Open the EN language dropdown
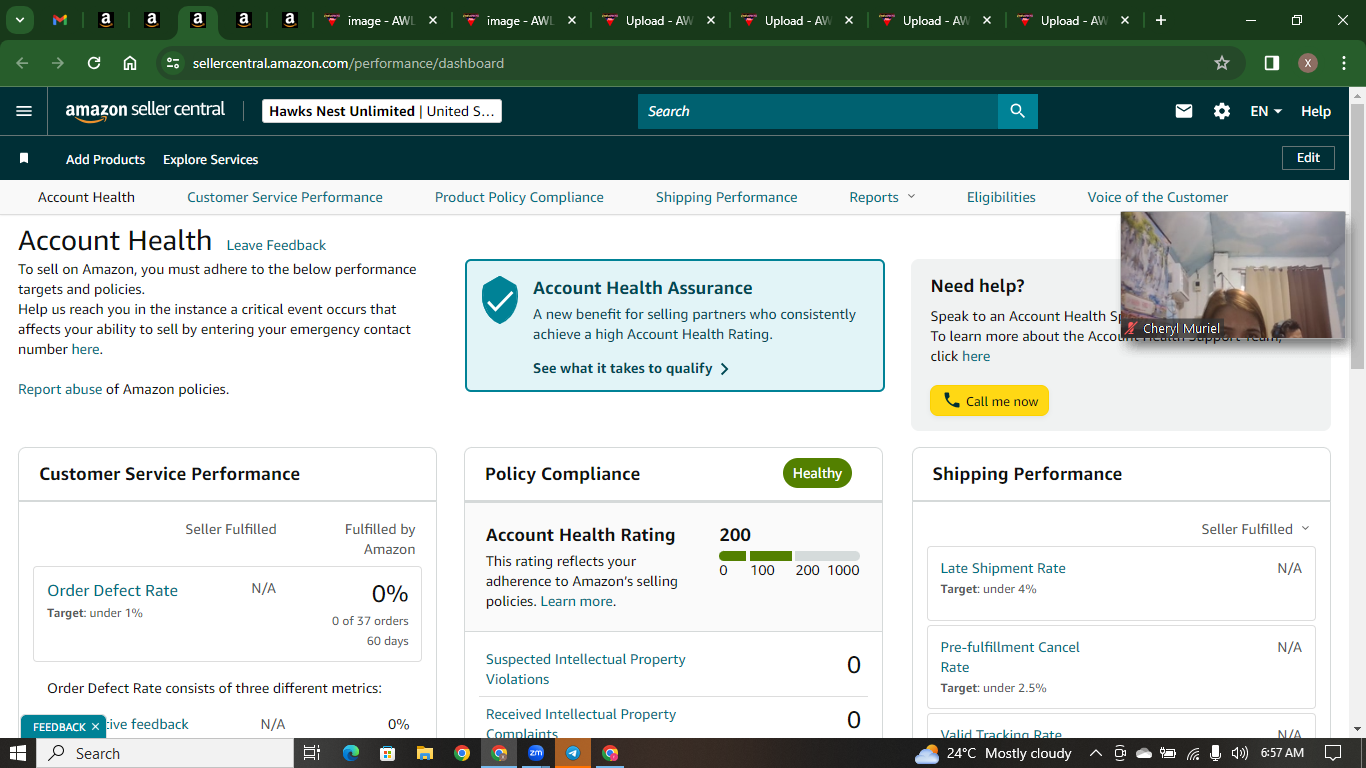The image size is (1366, 768). 1266,111
